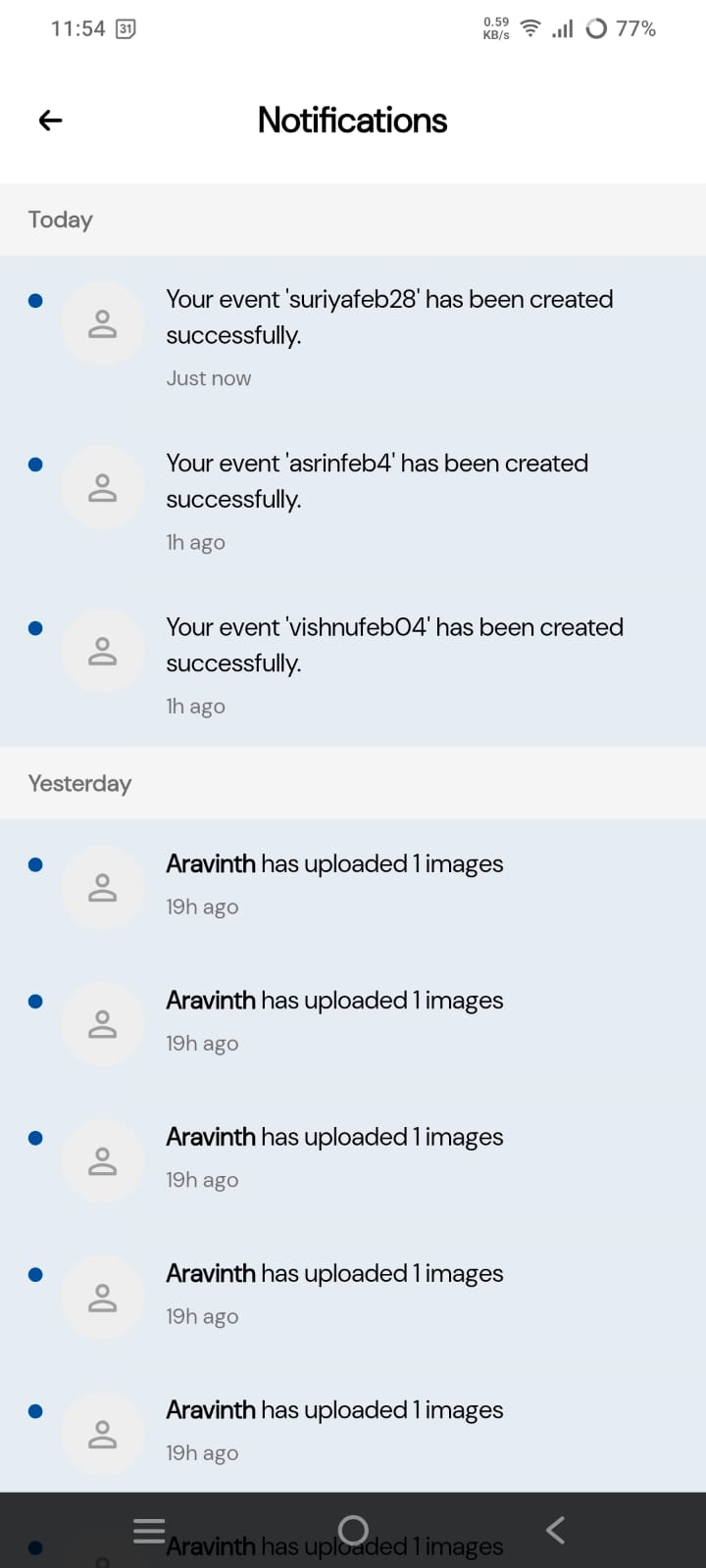Tap the Notifications page title

pyautogui.click(x=352, y=121)
